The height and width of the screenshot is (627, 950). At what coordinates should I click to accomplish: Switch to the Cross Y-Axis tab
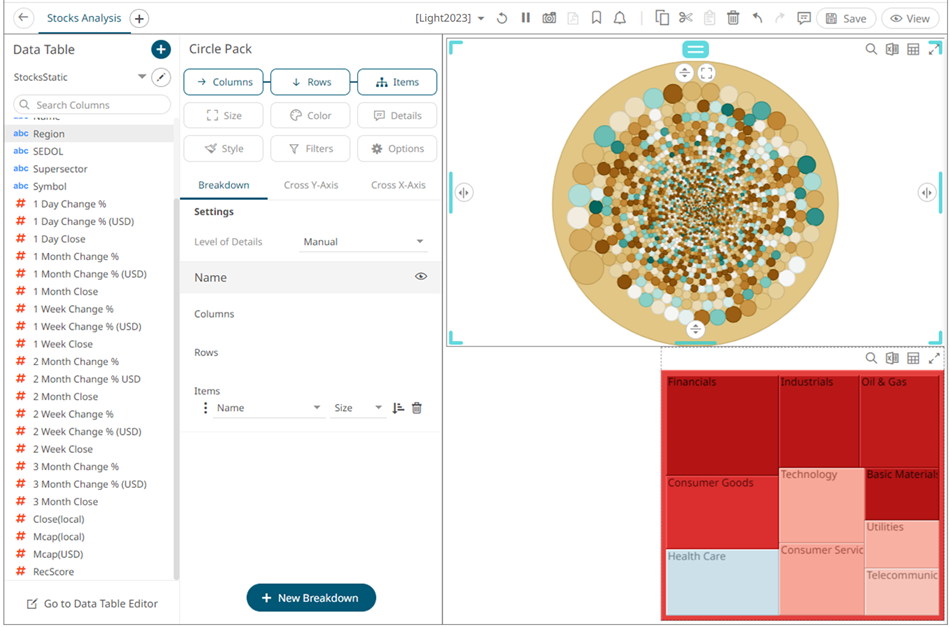(x=311, y=185)
